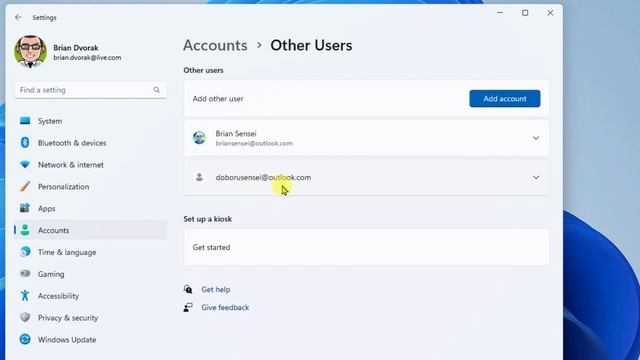Open Accessibility settings
This screenshot has height=360, width=640.
click(x=90, y=296)
